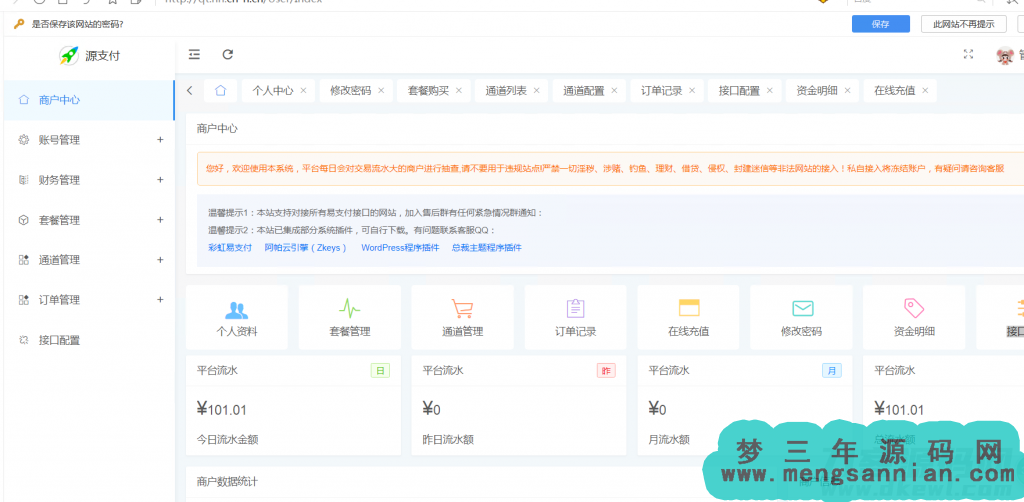The height and width of the screenshot is (502, 1024).
Task: Close the 修改密码 tab
Action: click(x=381, y=91)
